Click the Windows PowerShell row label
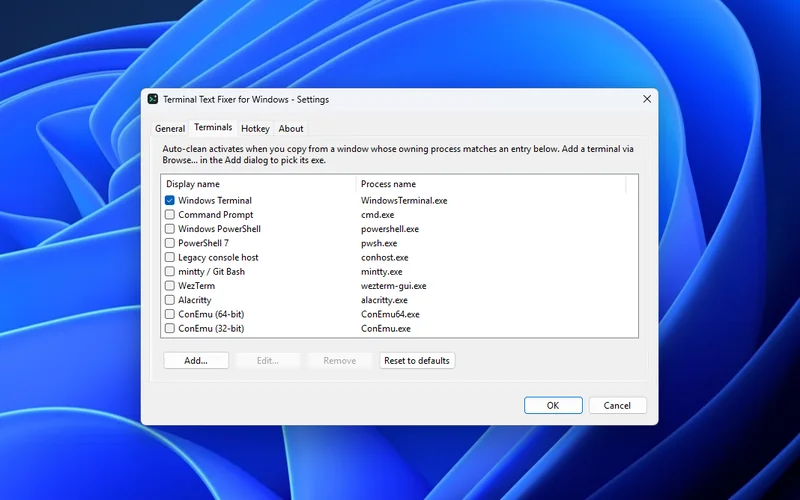The image size is (800, 500). (219, 229)
